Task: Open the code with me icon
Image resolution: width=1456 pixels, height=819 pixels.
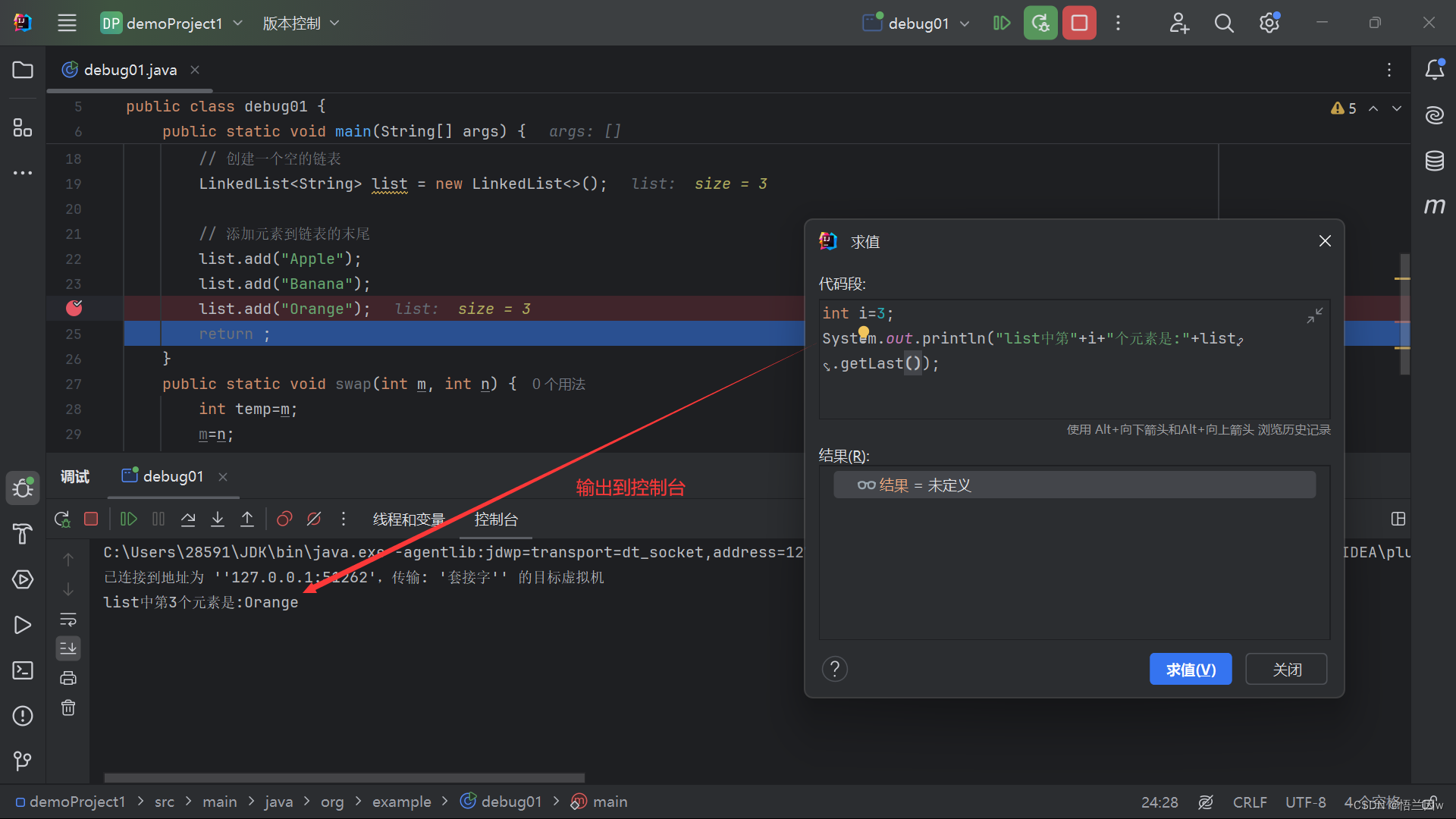Action: tap(1179, 23)
